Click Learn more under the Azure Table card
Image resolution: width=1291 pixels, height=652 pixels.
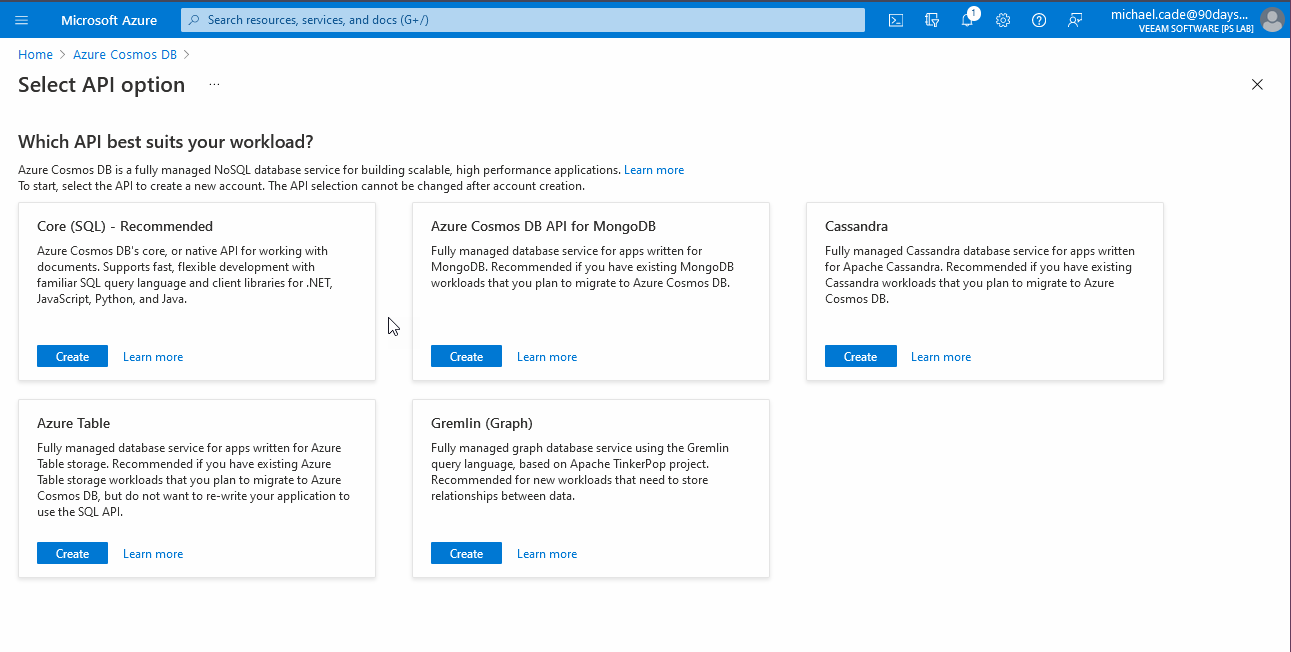pos(152,553)
